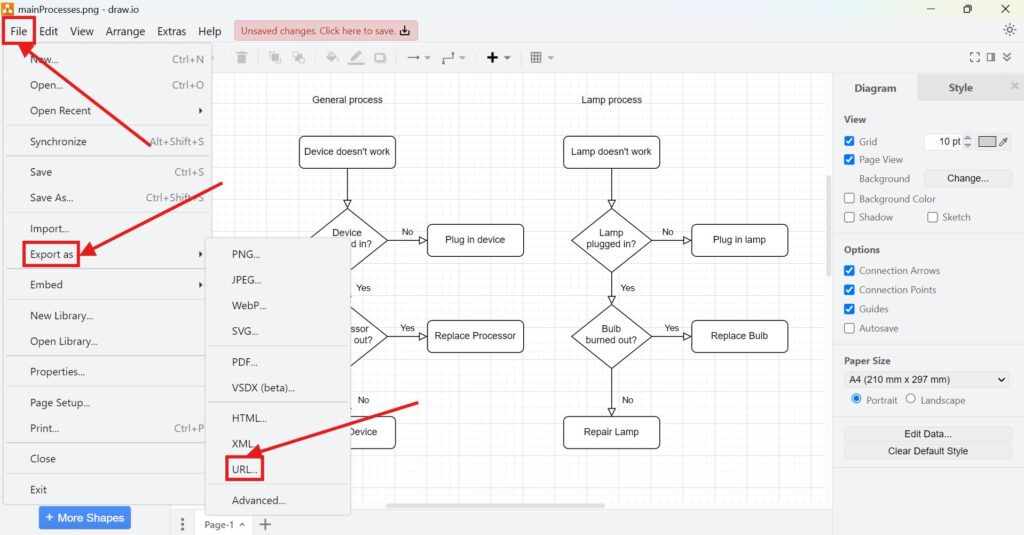Click the Line Color pencil icon

coord(356,58)
